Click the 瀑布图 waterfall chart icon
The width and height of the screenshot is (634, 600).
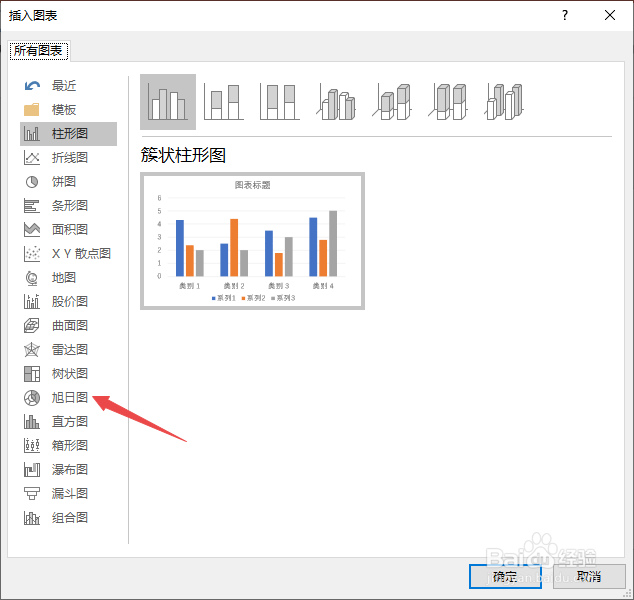tap(32, 470)
